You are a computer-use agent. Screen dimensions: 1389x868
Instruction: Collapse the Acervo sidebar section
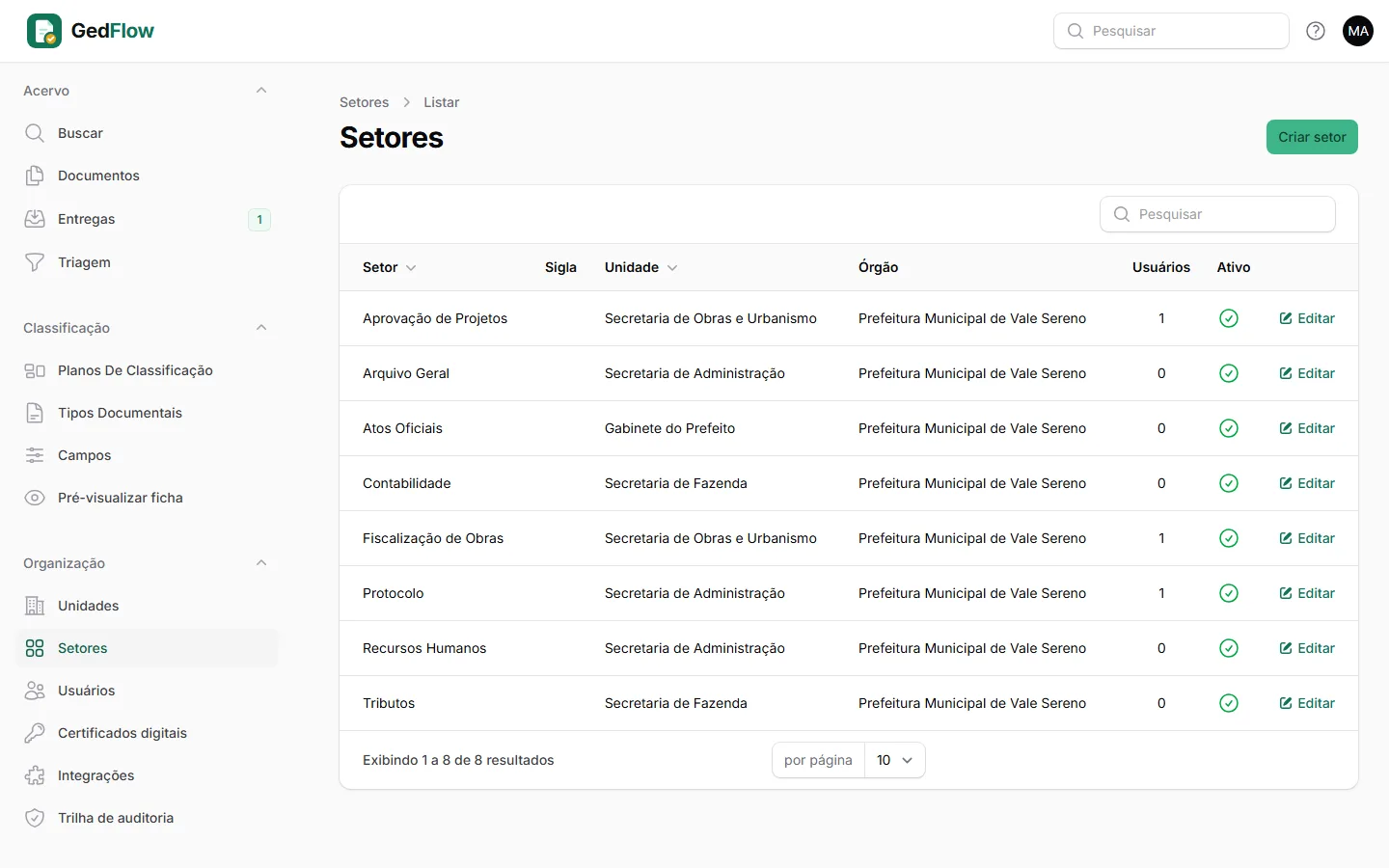261,91
